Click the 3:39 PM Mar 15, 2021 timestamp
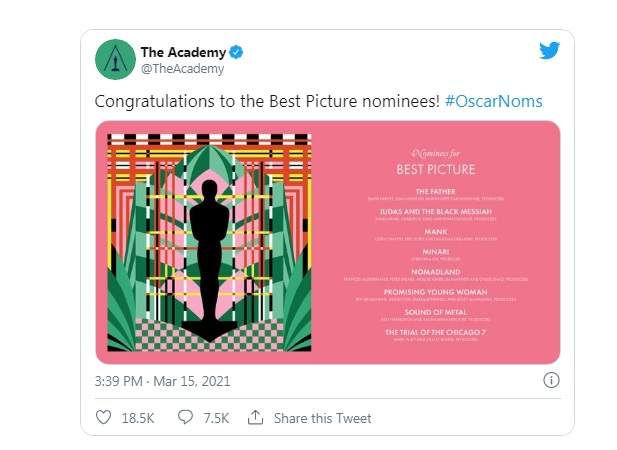 [x=160, y=381]
